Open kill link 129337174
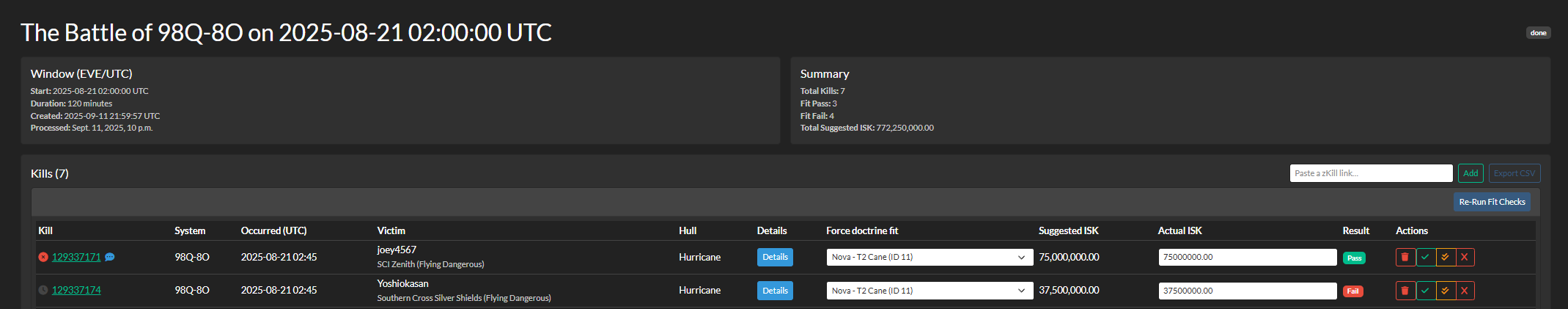The image size is (1568, 309). click(76, 290)
